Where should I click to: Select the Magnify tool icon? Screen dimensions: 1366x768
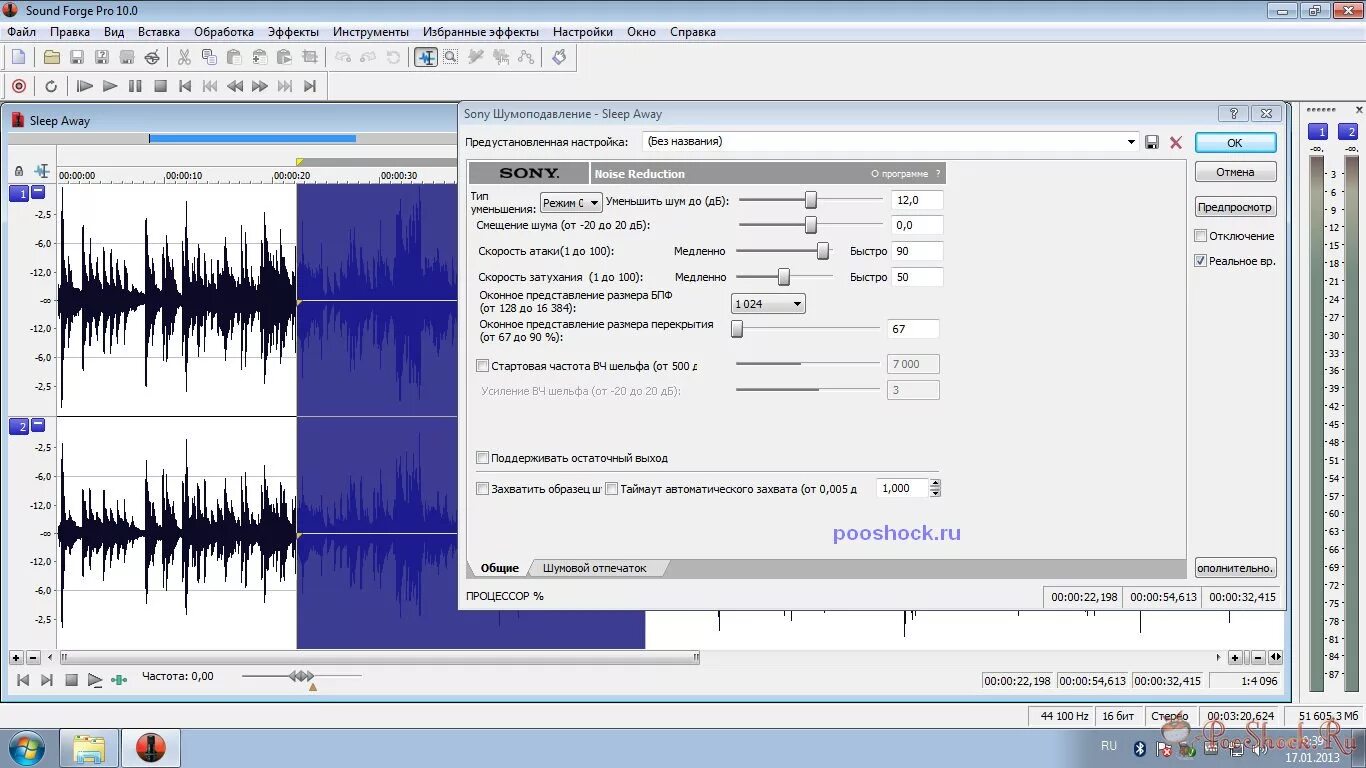pyautogui.click(x=450, y=58)
